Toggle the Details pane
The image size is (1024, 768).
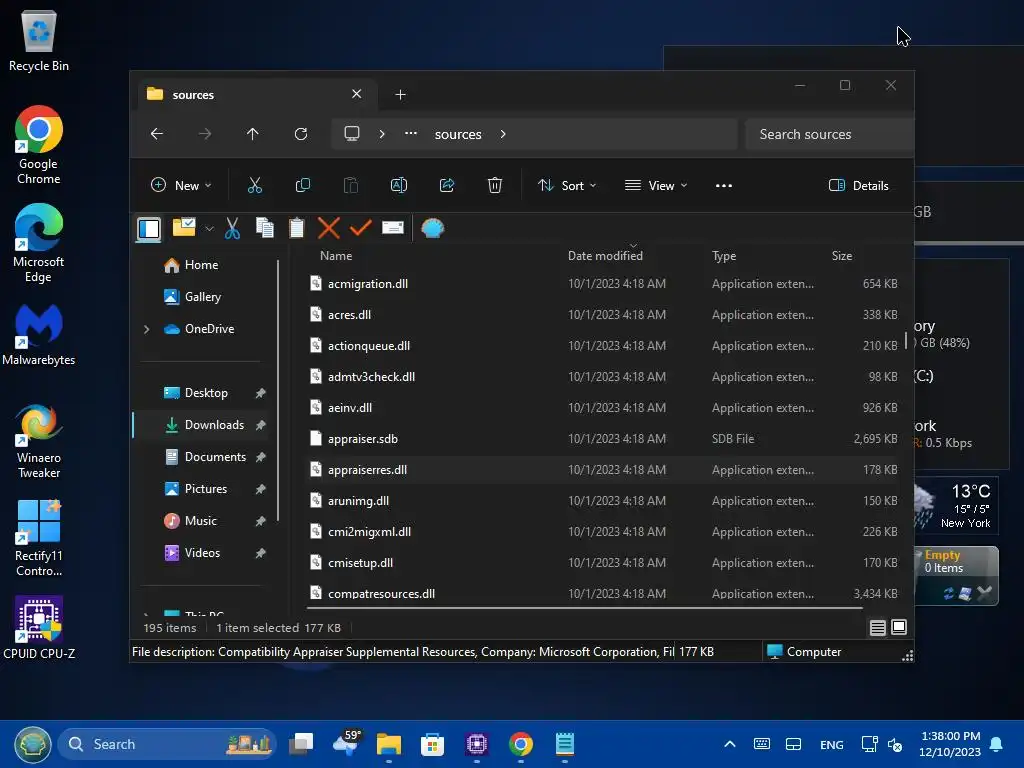coord(858,185)
